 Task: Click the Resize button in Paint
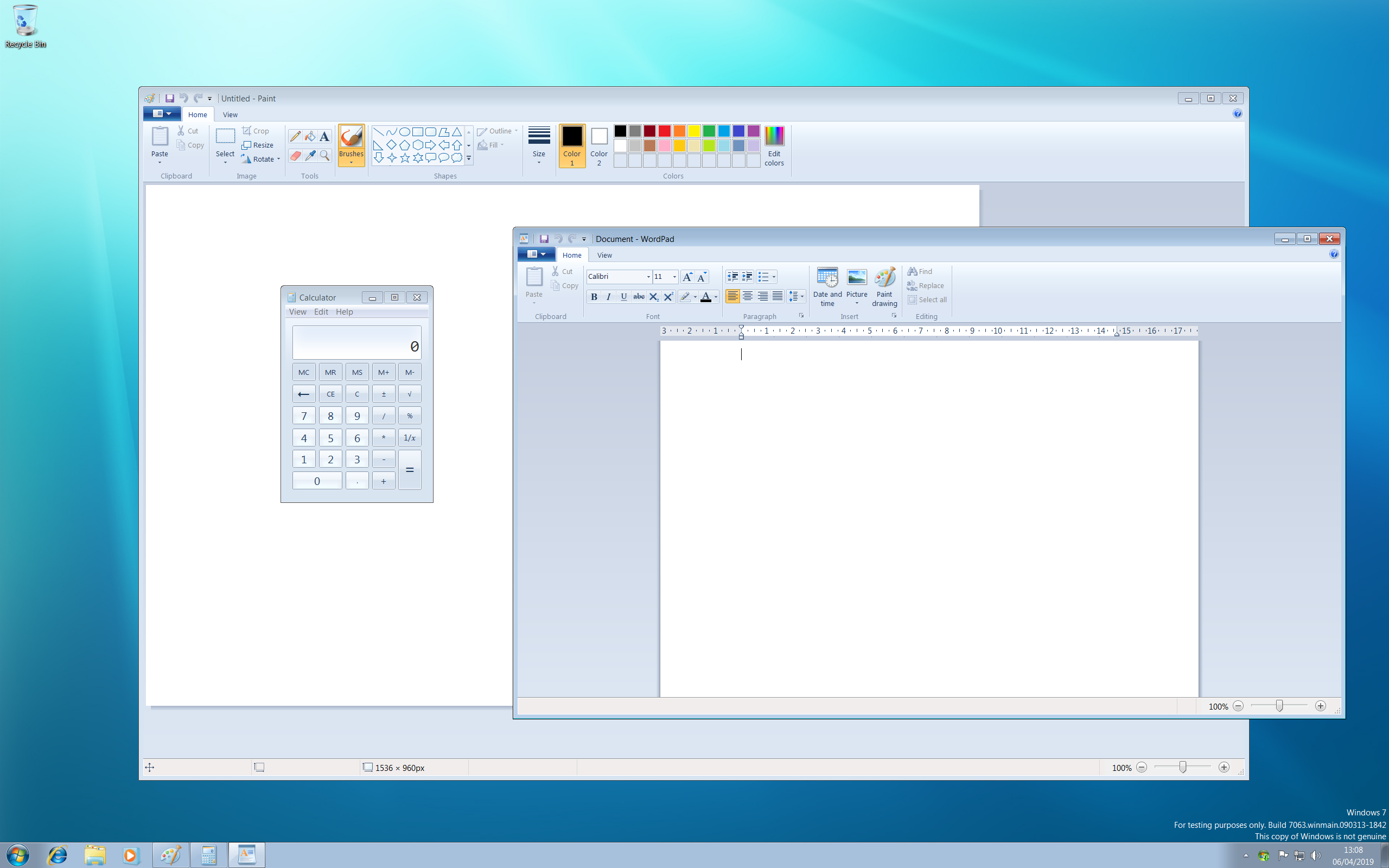[x=258, y=145]
